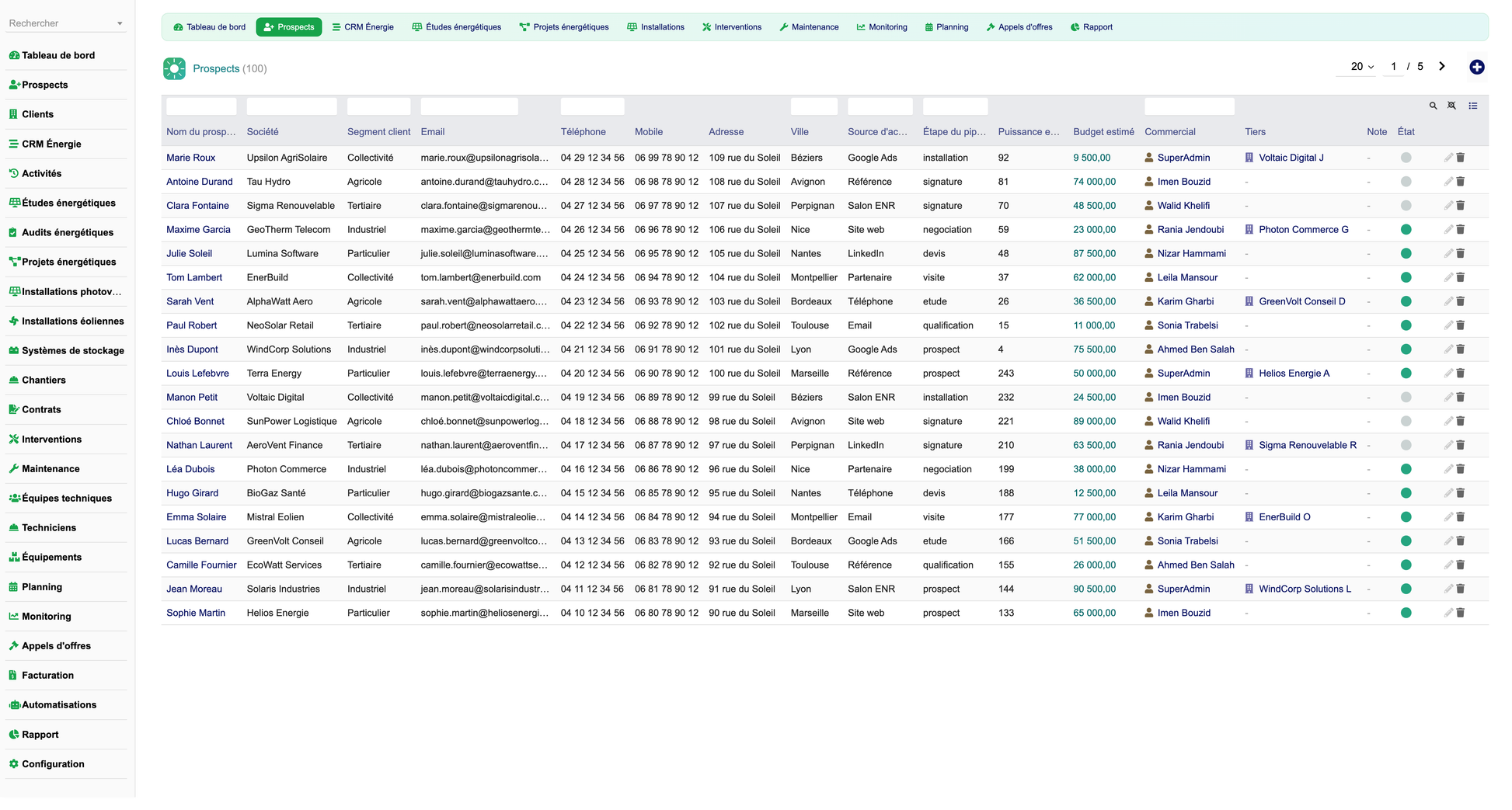Open Équipes techniques in the sidebar

pyautogui.click(x=66, y=499)
